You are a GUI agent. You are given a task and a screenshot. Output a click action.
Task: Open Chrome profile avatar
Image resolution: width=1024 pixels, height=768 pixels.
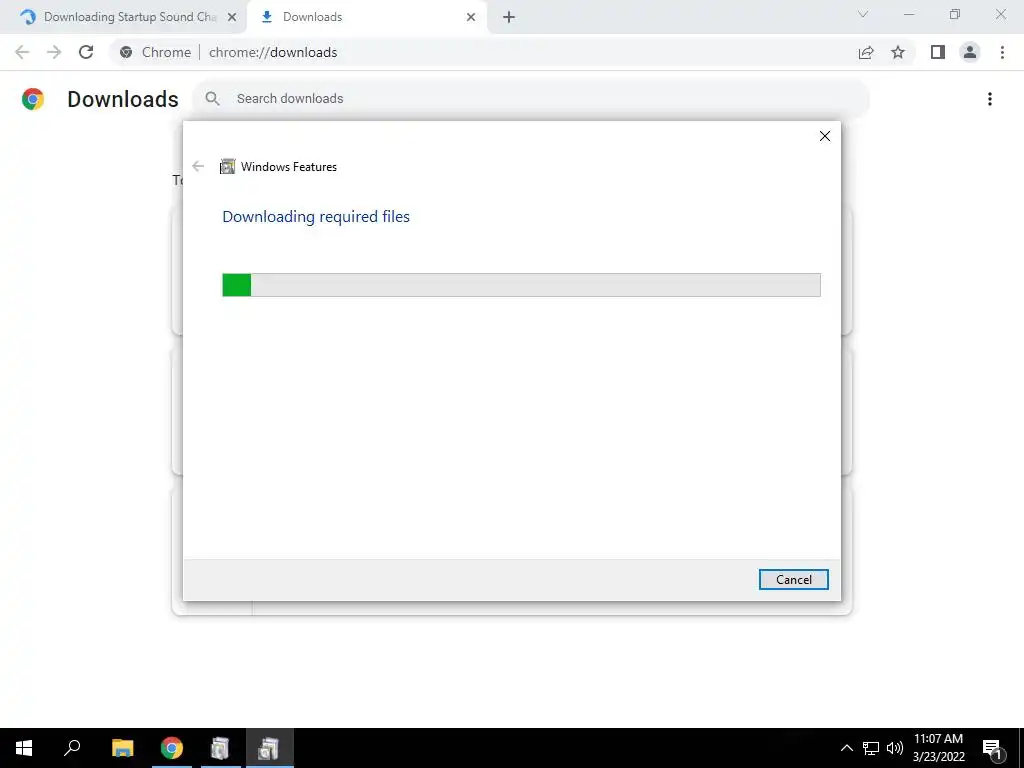click(x=970, y=52)
